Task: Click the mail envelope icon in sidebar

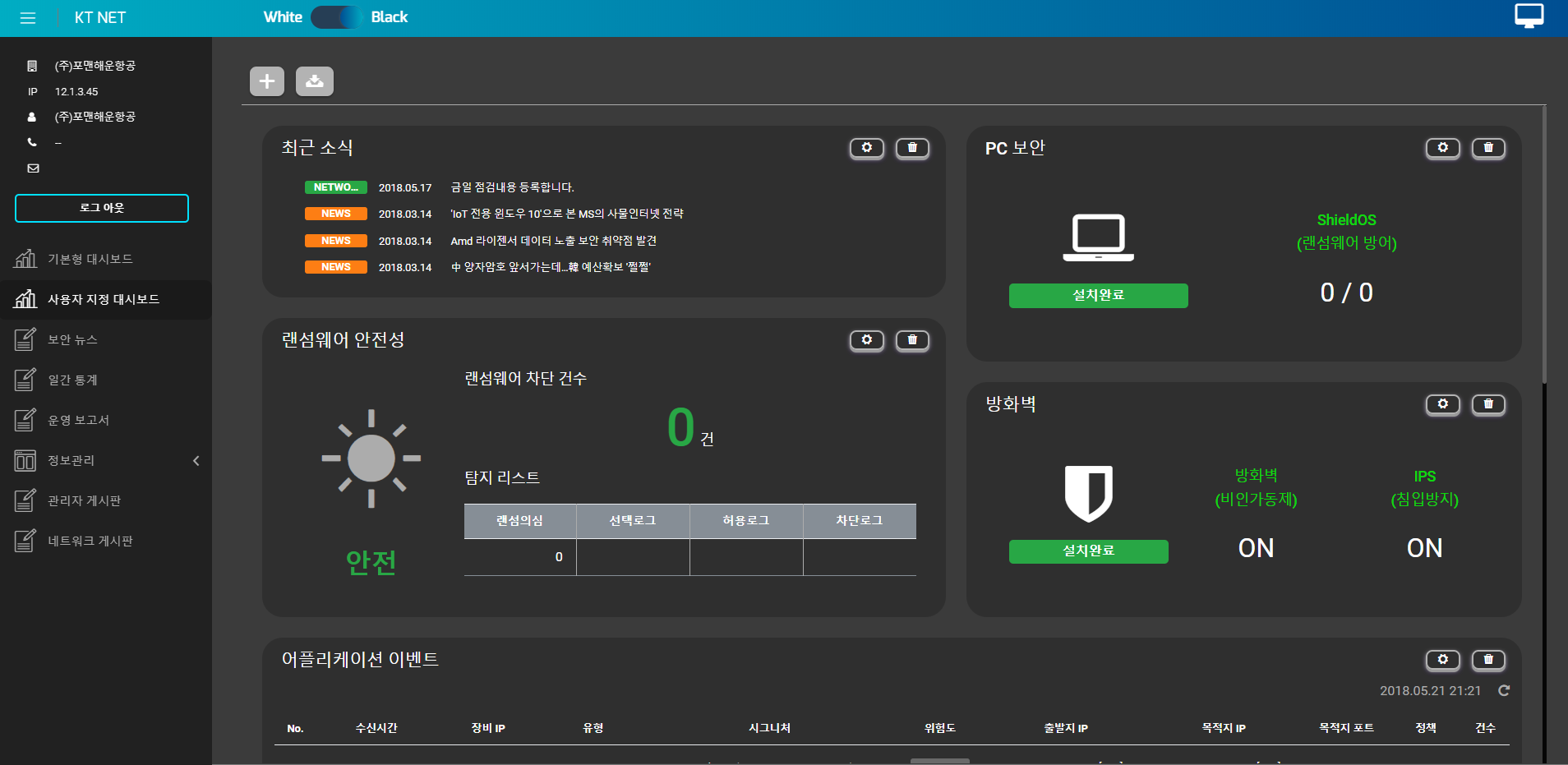Action: [x=33, y=168]
